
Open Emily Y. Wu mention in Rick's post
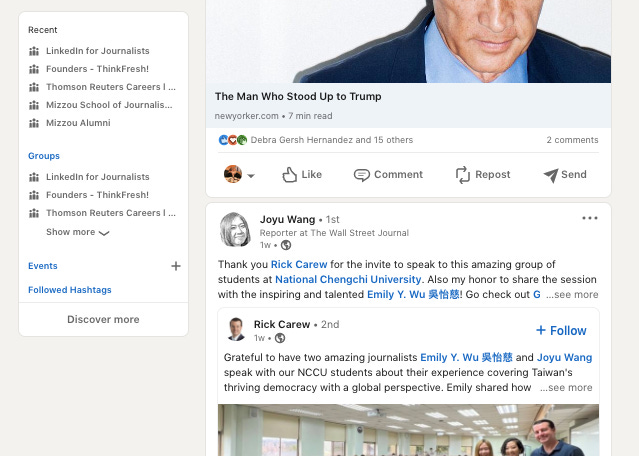(x=466, y=358)
